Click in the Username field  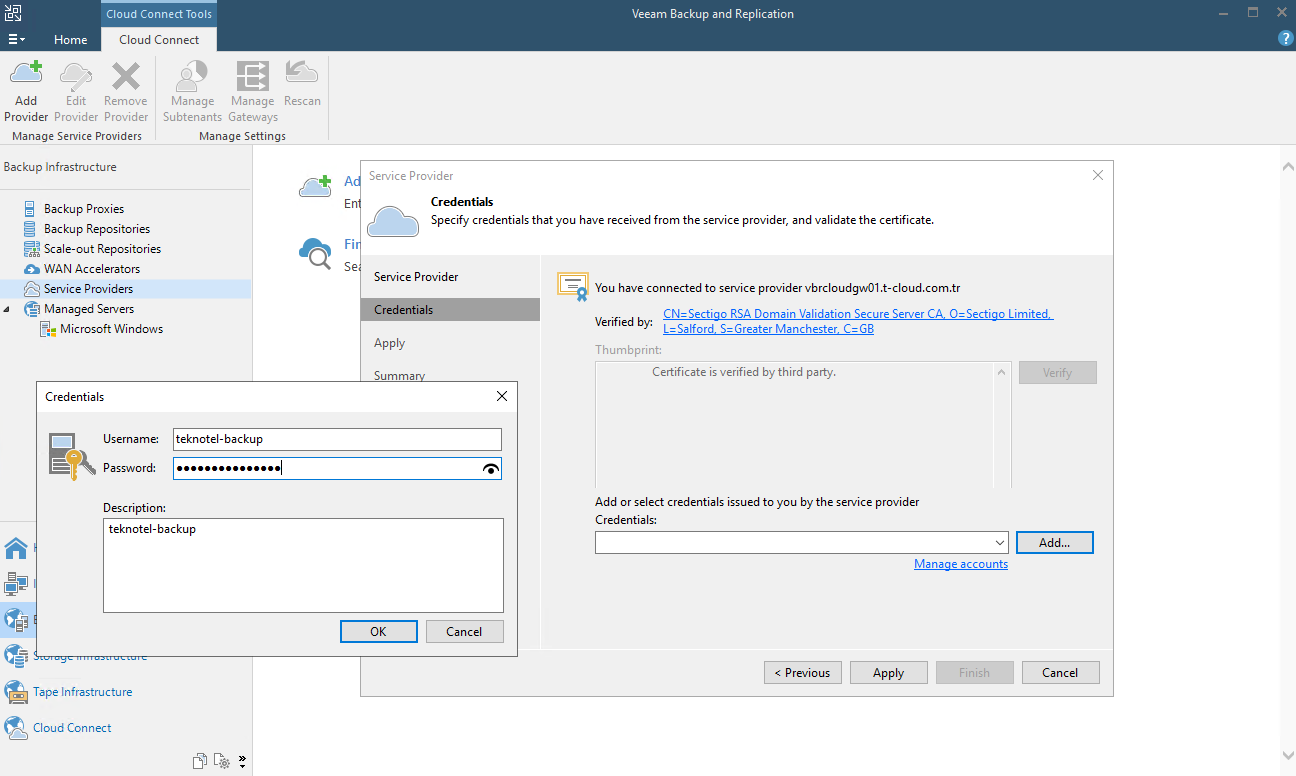point(336,439)
